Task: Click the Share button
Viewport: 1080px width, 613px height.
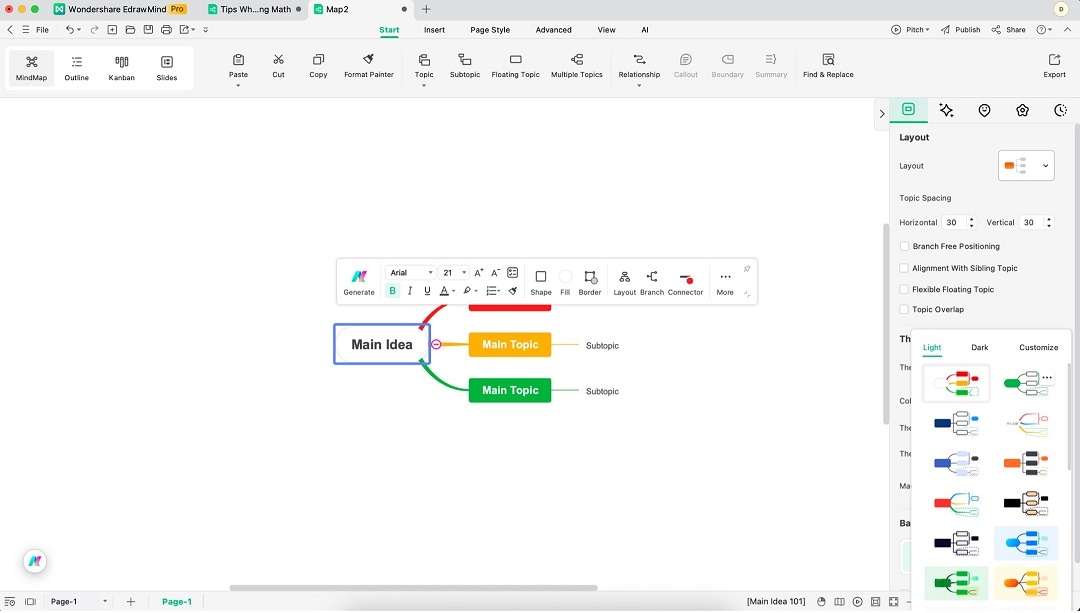Action: point(1008,30)
